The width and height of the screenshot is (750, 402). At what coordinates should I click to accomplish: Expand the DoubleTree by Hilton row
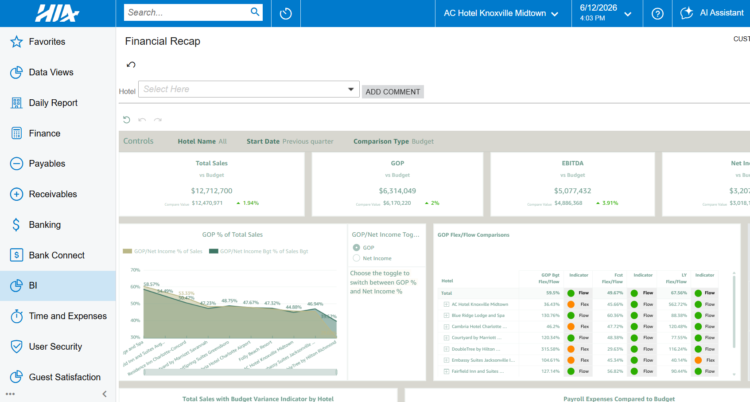[446, 349]
